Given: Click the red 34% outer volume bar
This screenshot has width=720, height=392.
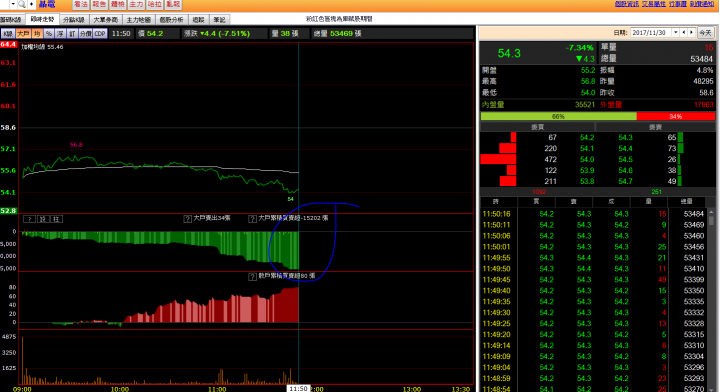Looking at the screenshot, I should point(676,117).
